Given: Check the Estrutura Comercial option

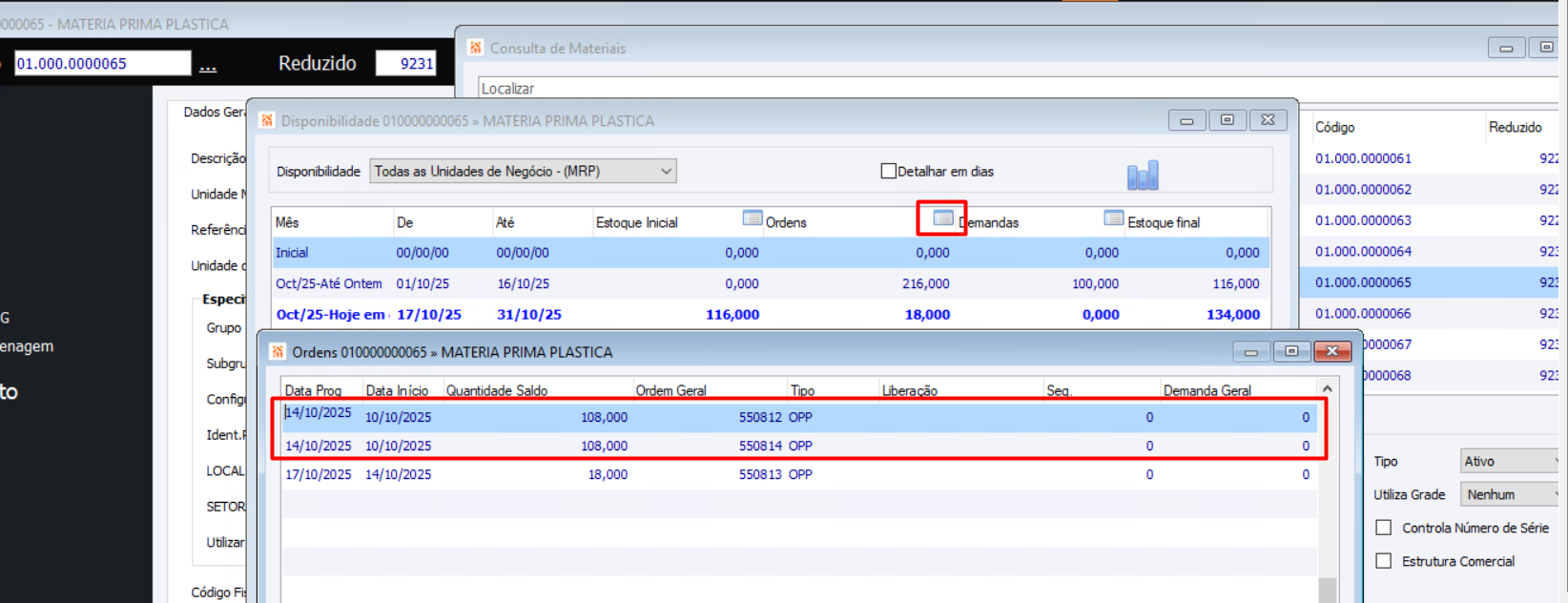Looking at the screenshot, I should [x=1383, y=561].
